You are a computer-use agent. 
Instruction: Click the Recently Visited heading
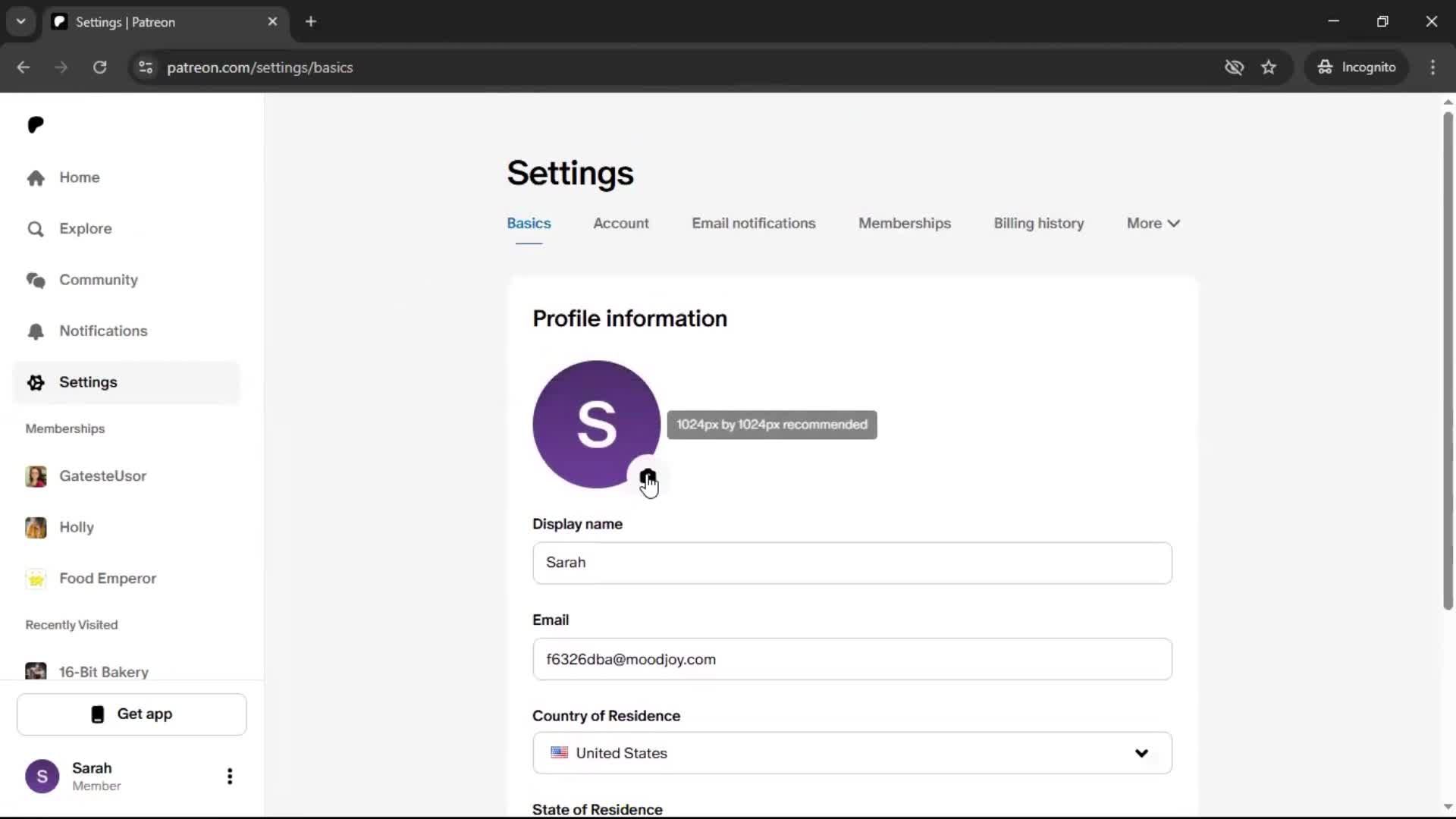point(71,625)
